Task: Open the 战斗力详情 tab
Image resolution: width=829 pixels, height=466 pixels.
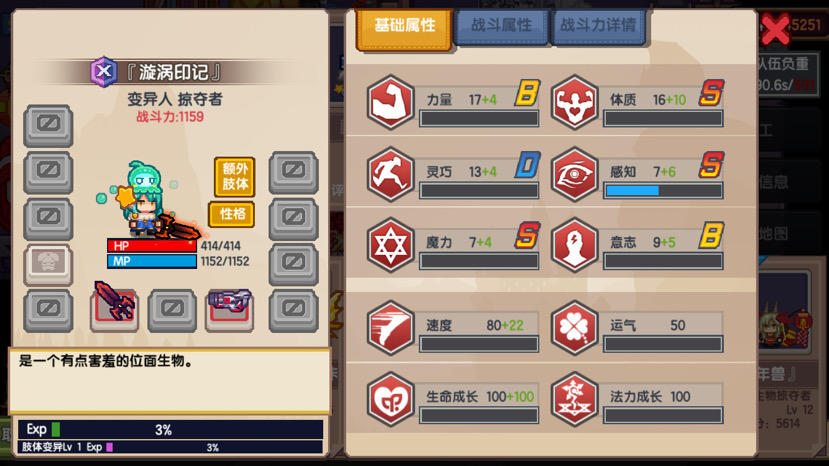Action: (x=598, y=26)
